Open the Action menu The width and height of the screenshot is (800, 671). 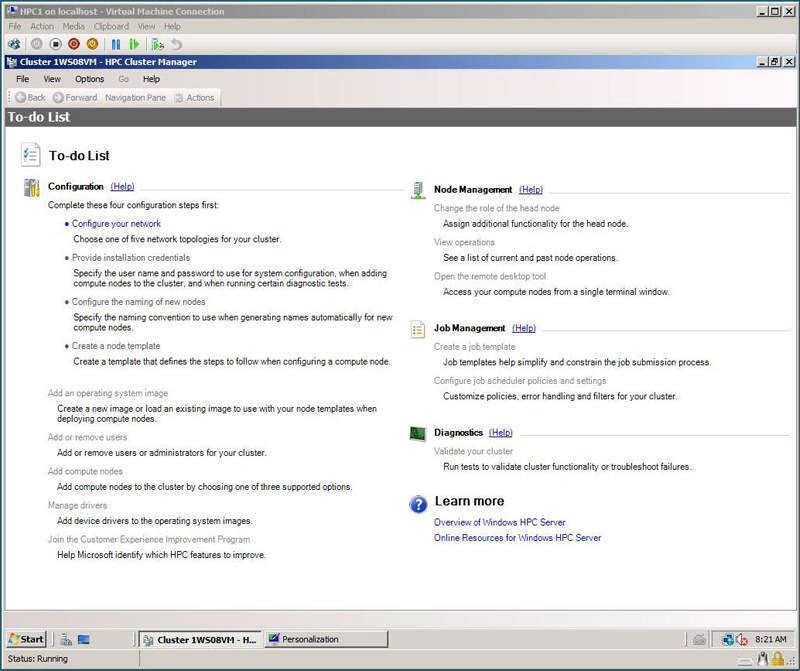pos(42,27)
